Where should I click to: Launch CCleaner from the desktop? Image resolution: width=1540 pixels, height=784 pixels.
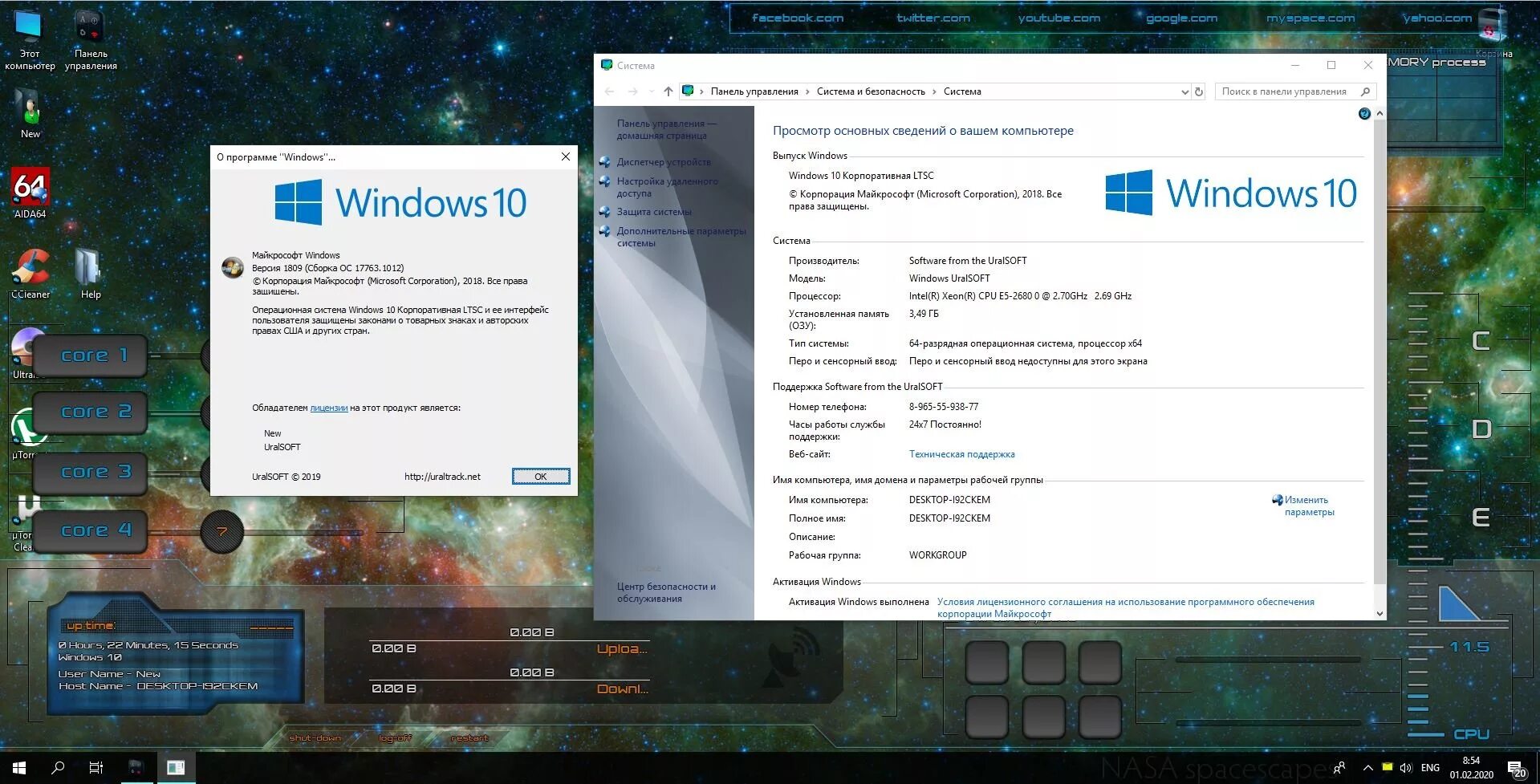pos(30,273)
